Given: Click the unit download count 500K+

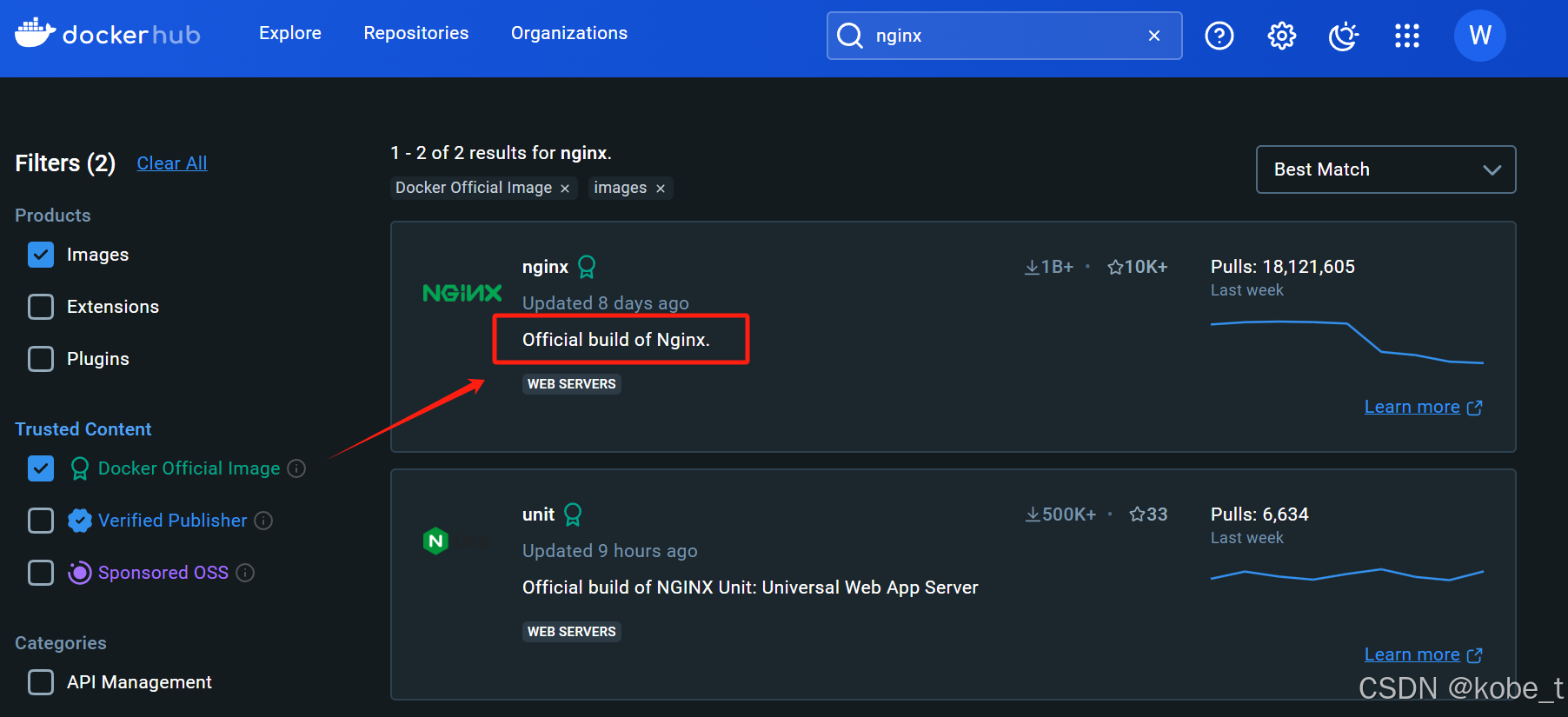Looking at the screenshot, I should (1060, 515).
